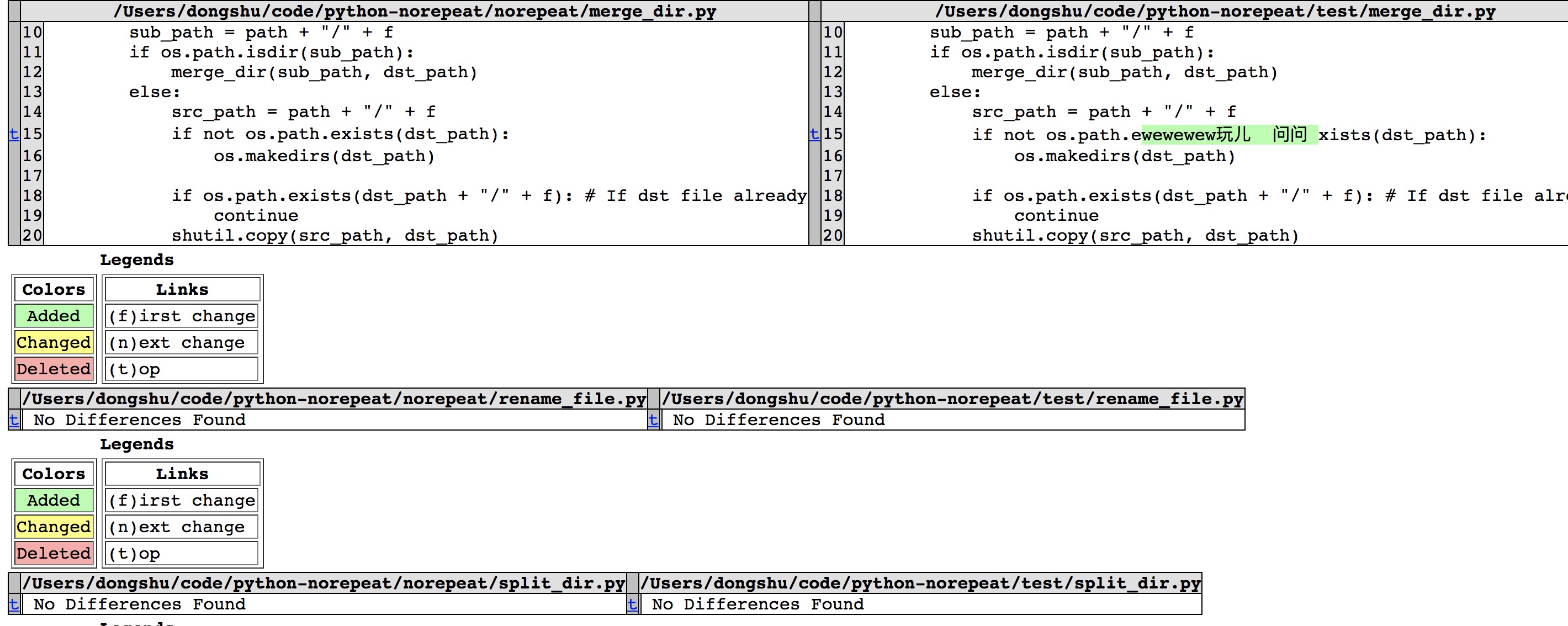Click line number 18 in the left pane
The height and width of the screenshot is (626, 1568).
coord(32,195)
